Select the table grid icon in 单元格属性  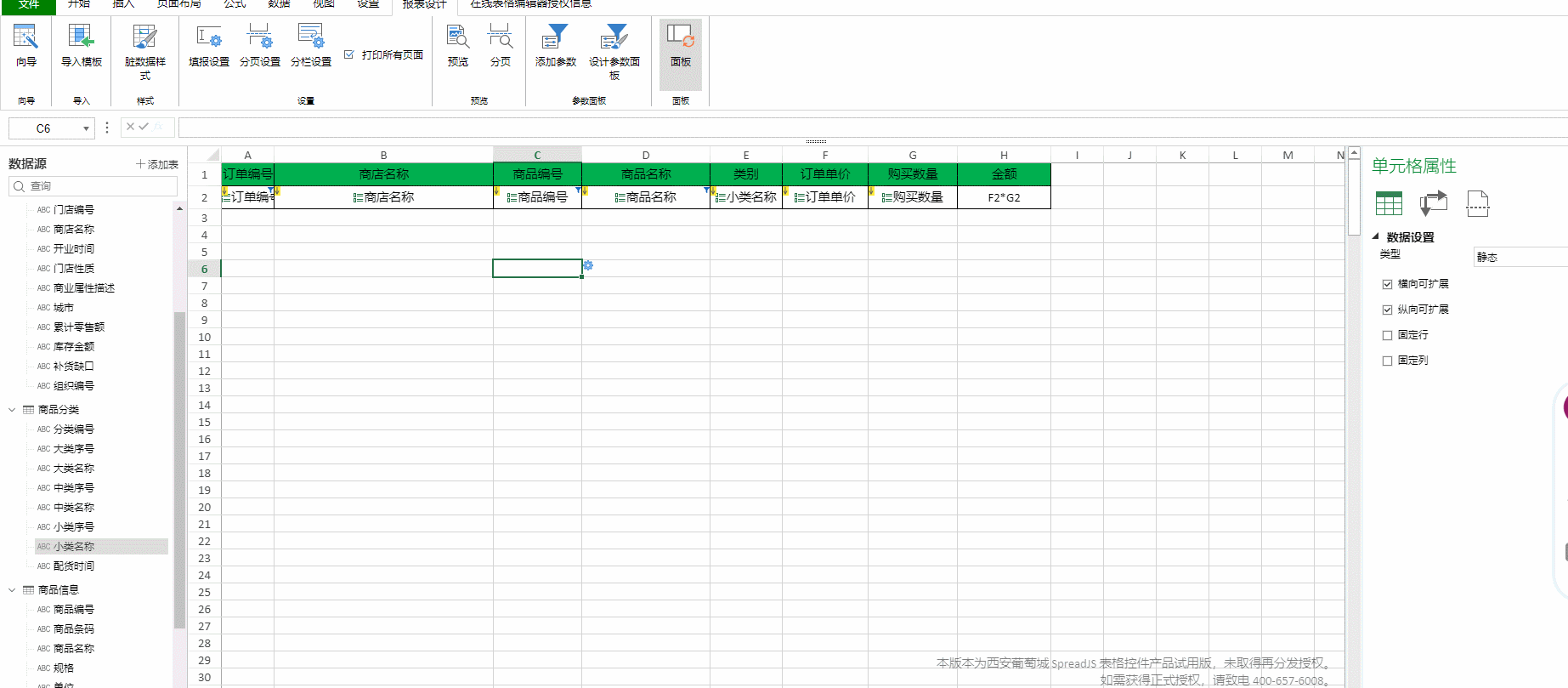[1389, 203]
